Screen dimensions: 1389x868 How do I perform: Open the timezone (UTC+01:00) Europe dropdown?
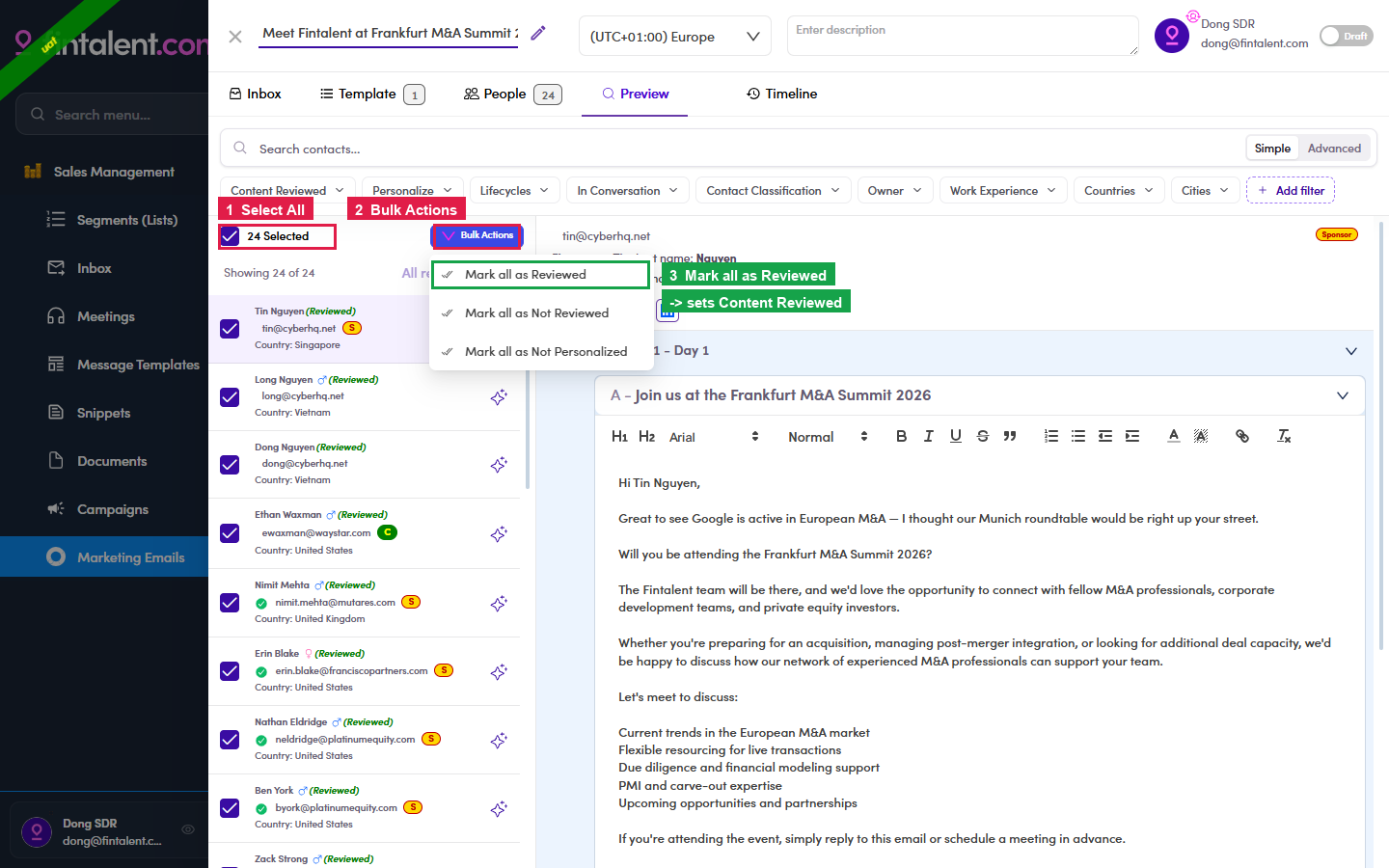[674, 37]
